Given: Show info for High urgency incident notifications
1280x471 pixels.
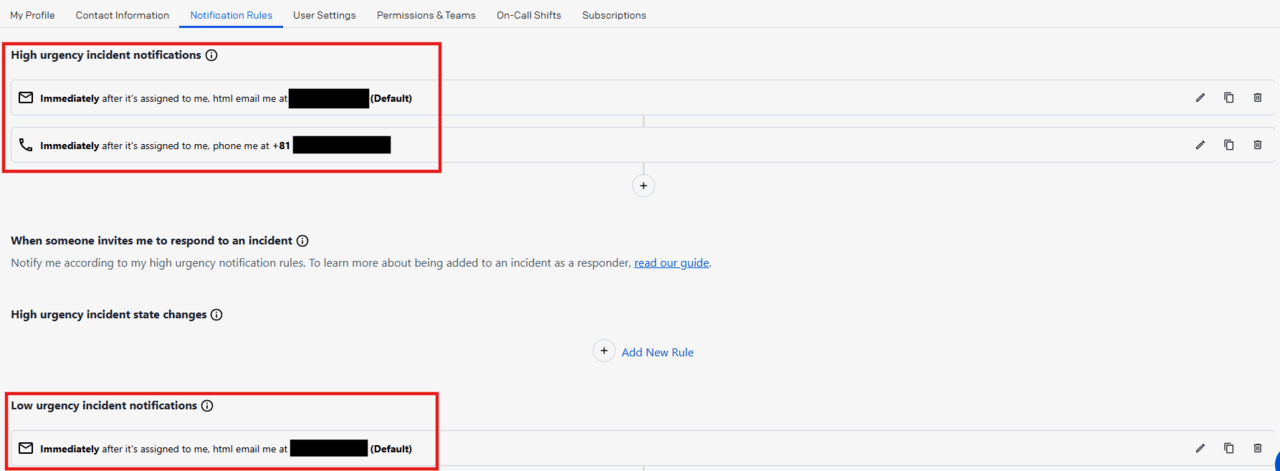Looking at the screenshot, I should [x=211, y=56].
